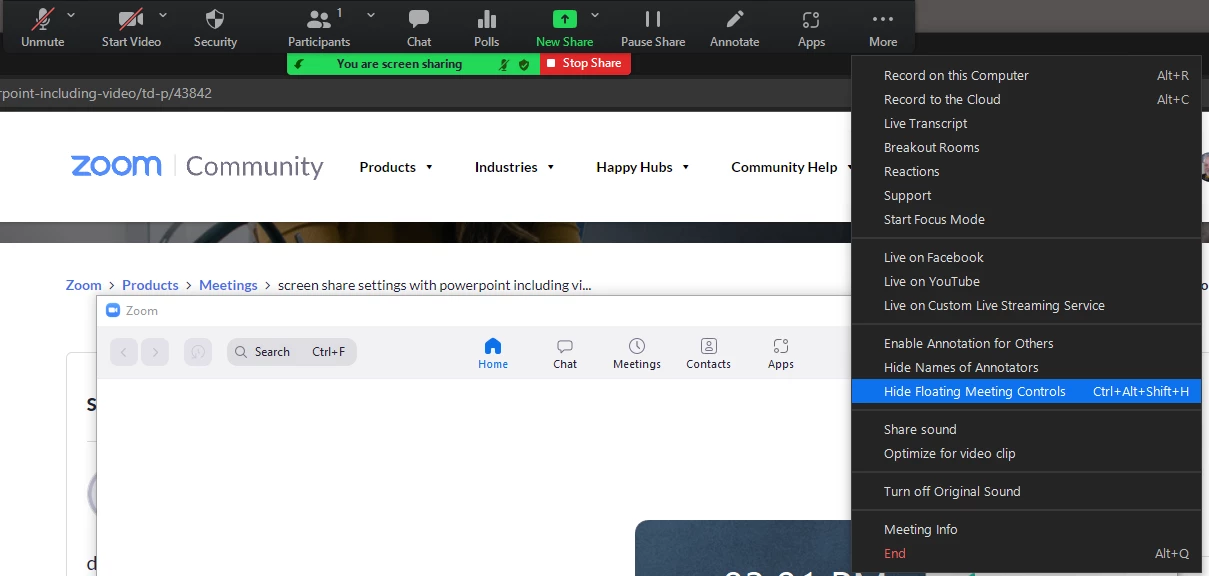Select Hide Floating Meeting Controls
This screenshot has height=576, width=1209.
click(1026, 391)
